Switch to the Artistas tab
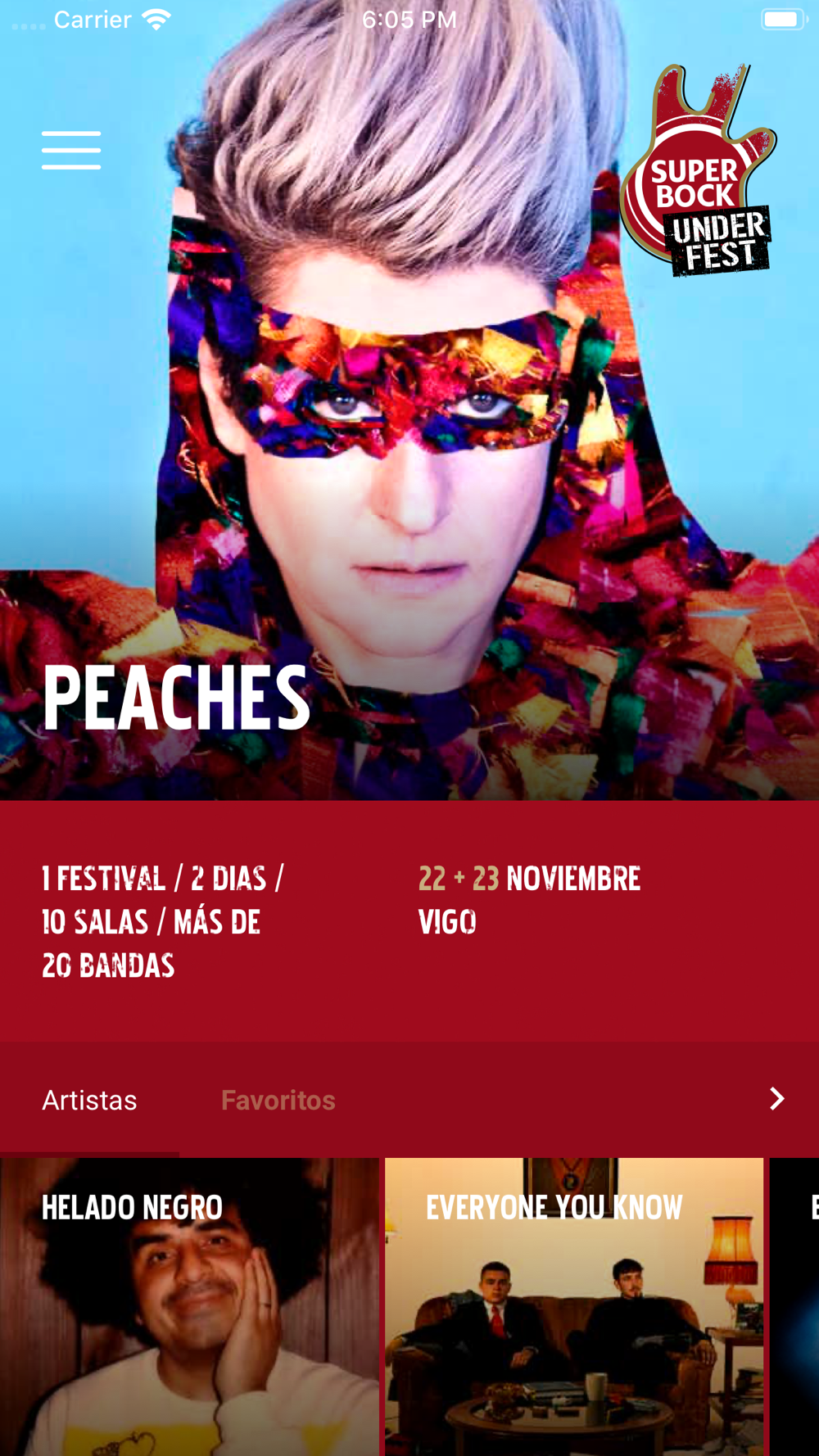 coord(89,1100)
